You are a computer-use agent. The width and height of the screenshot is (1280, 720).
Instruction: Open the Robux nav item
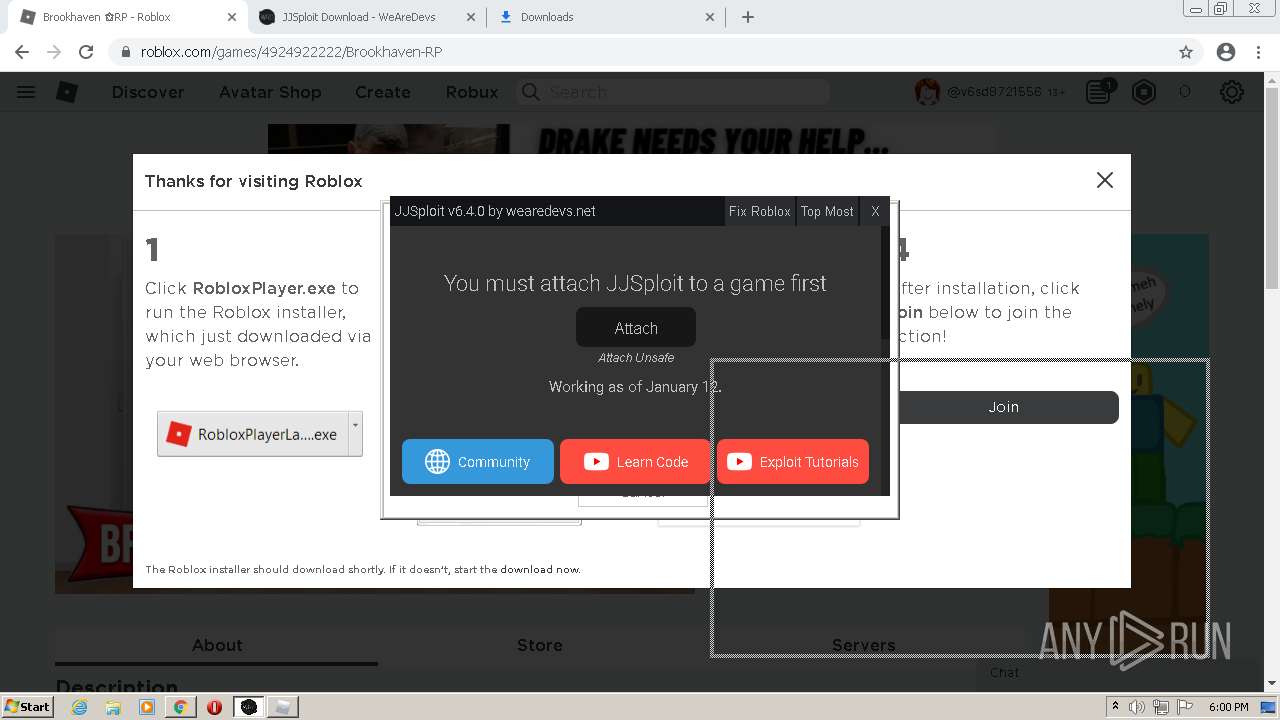pyautogui.click(x=472, y=92)
